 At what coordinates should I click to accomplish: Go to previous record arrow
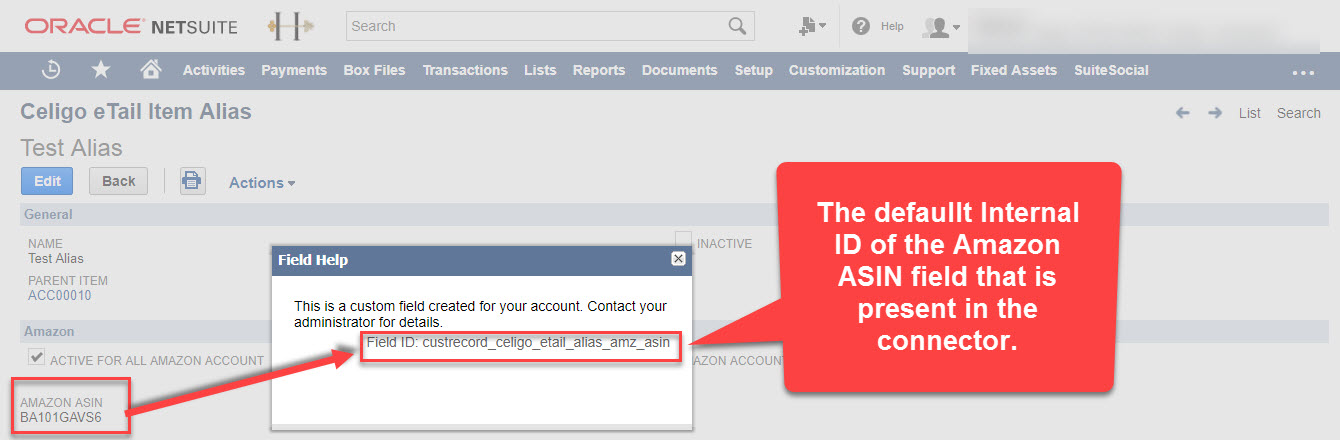pos(1183,113)
